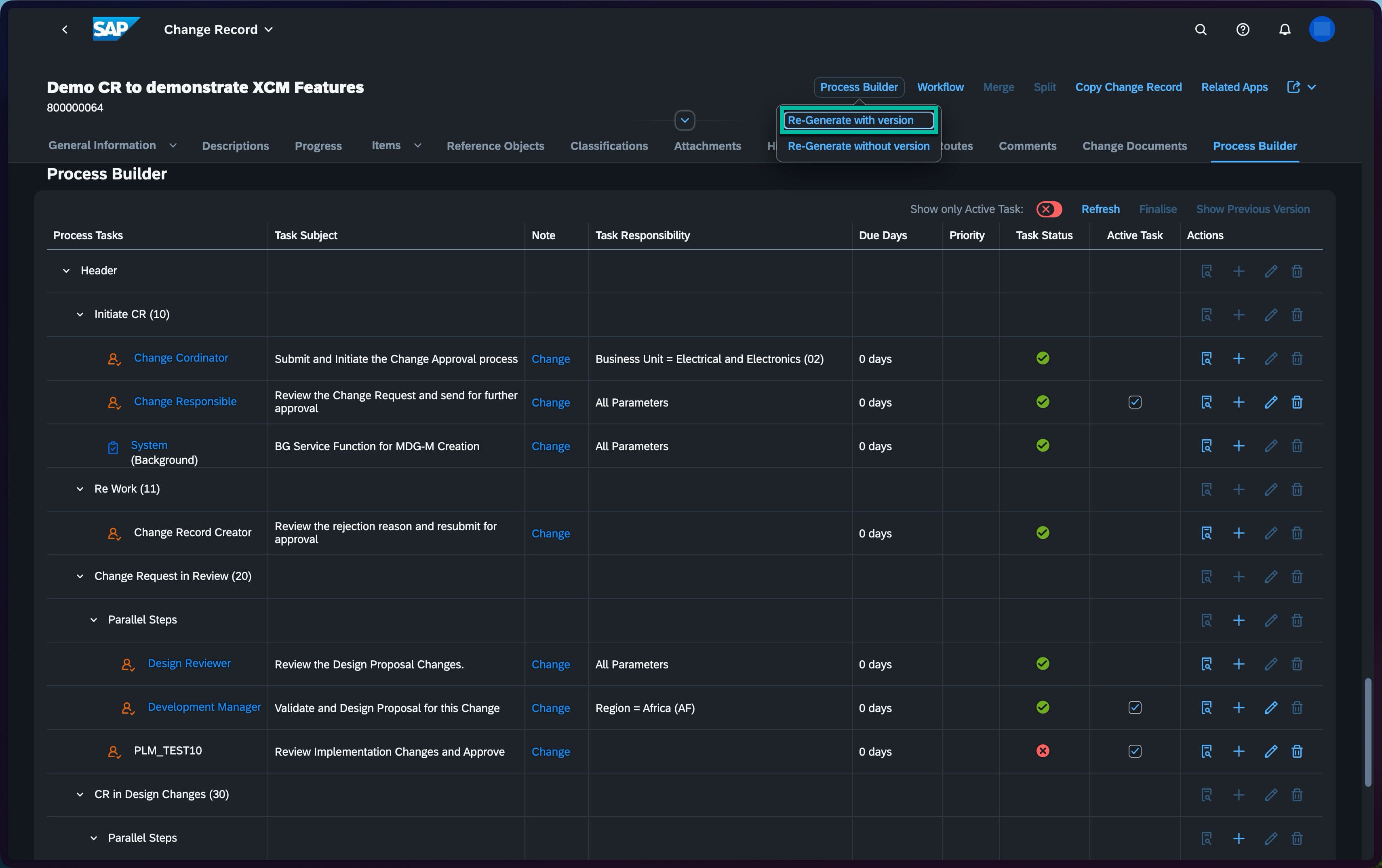The height and width of the screenshot is (868, 1382).
Task: Click the Refresh button
Action: (1100, 209)
